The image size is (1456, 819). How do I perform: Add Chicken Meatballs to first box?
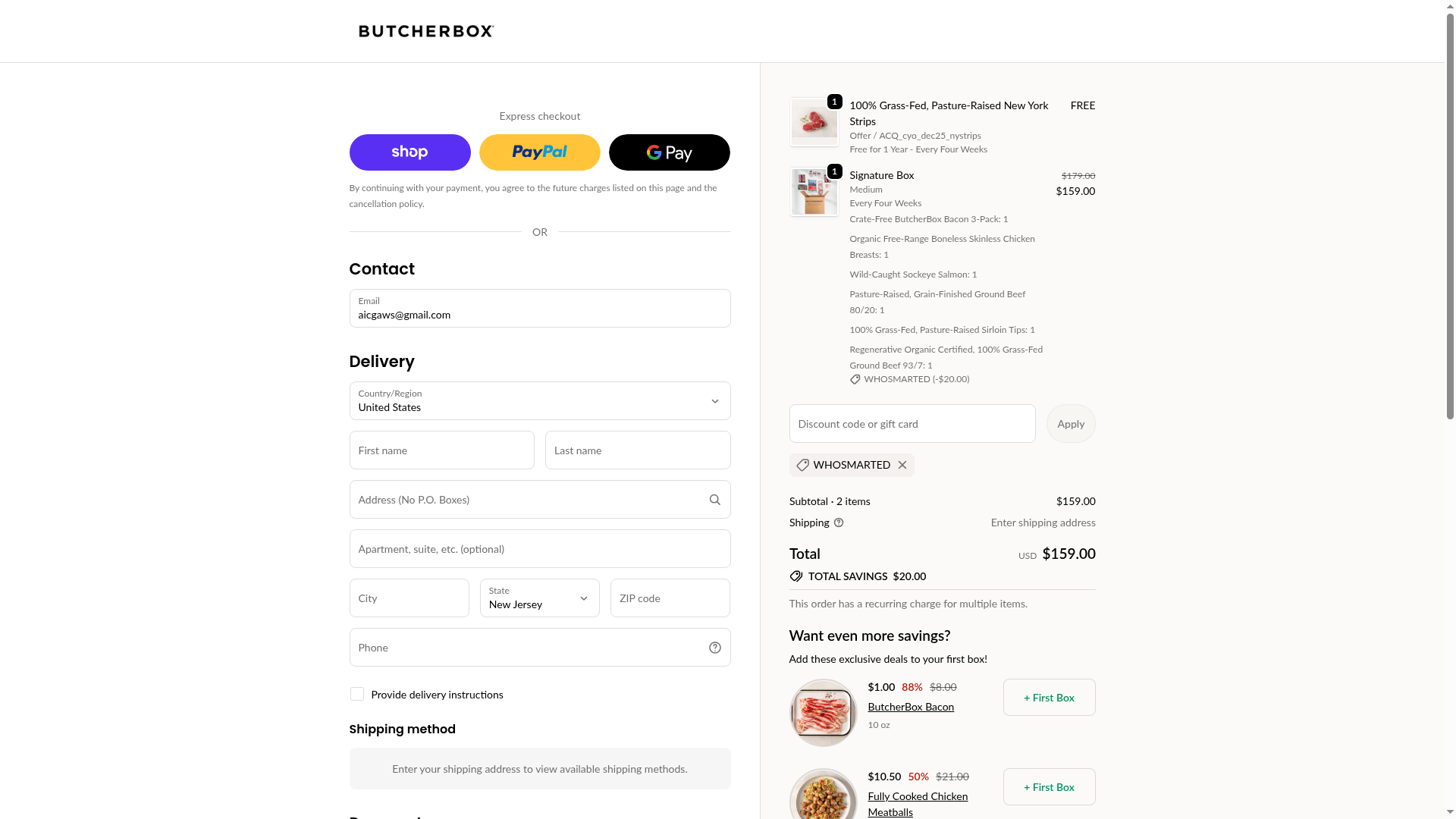[x=1049, y=787]
